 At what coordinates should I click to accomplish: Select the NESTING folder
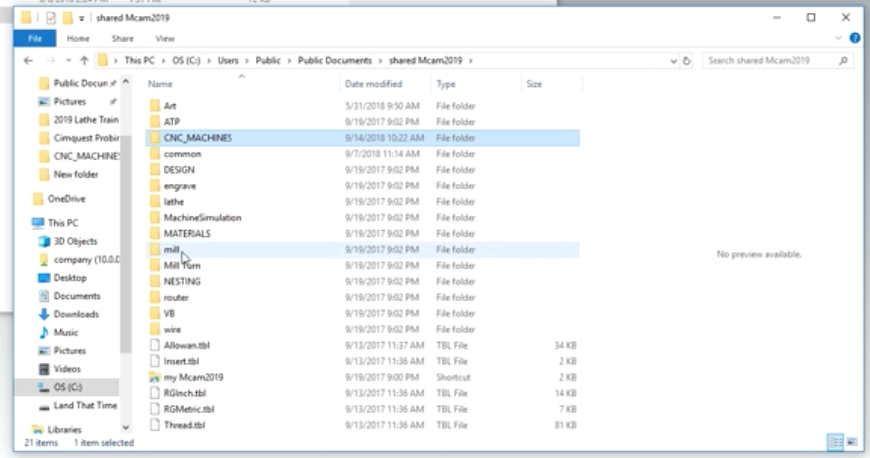[363, 281]
